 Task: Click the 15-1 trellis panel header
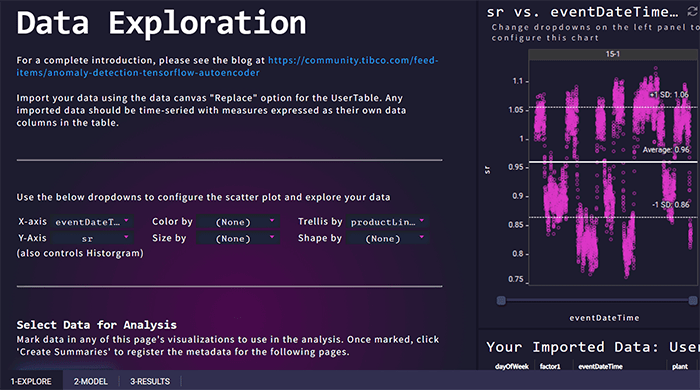pyautogui.click(x=612, y=54)
